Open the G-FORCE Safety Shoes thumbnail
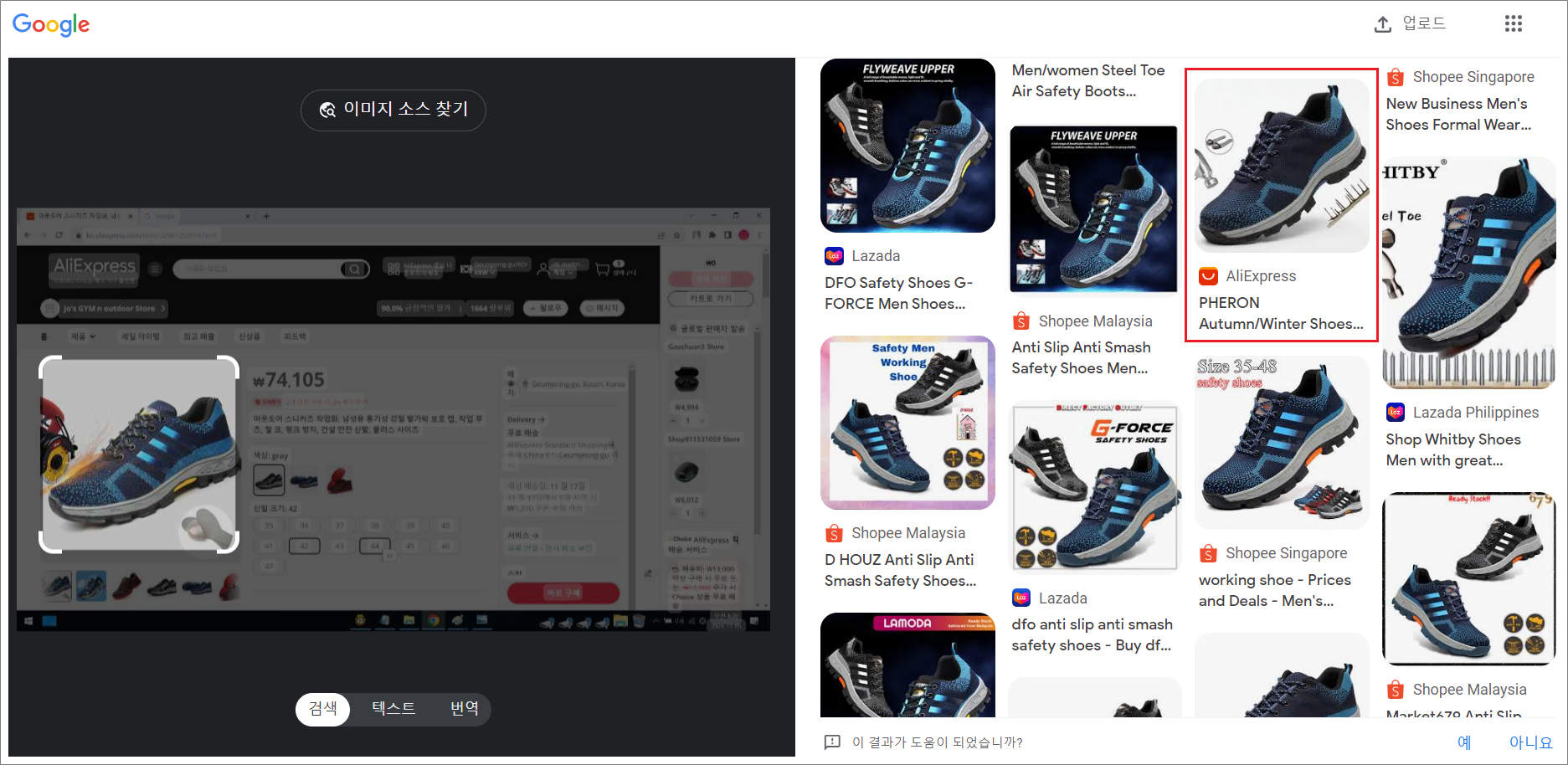1568x765 pixels. point(1093,487)
